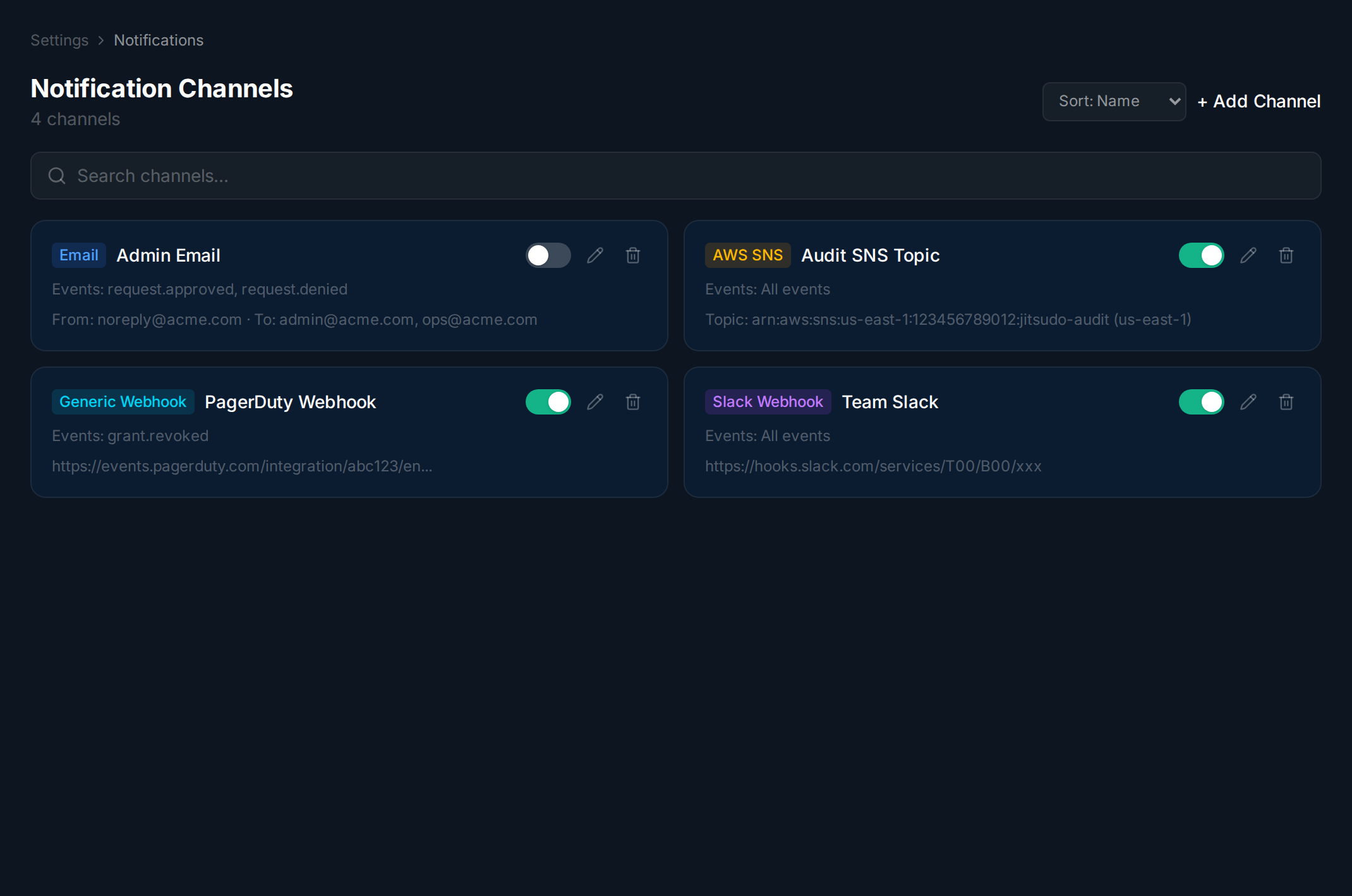
Task: Click the Slack Webhook type badge
Action: [x=768, y=402]
